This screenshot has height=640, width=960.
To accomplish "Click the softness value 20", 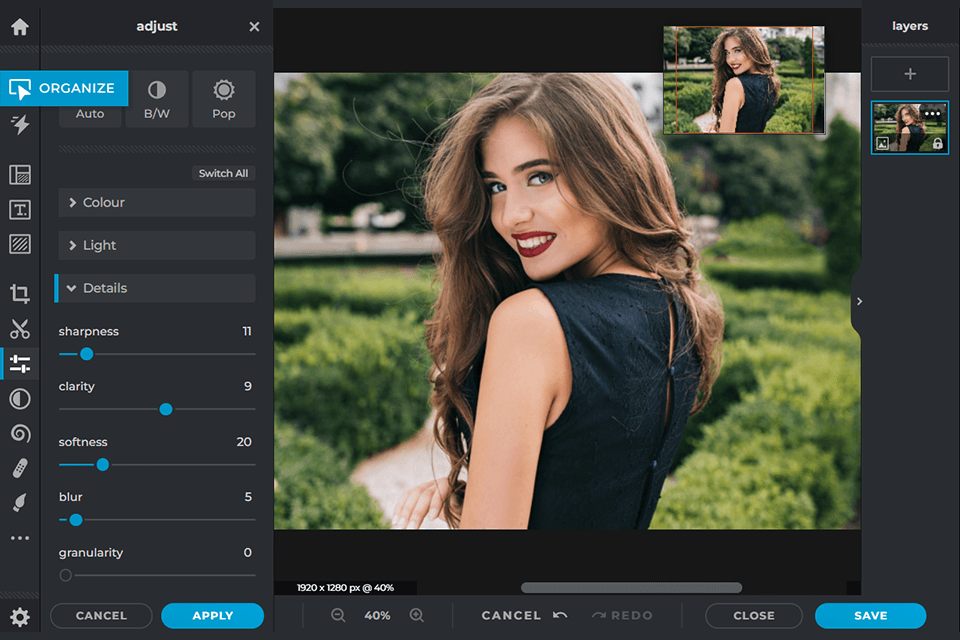I will 244,442.
